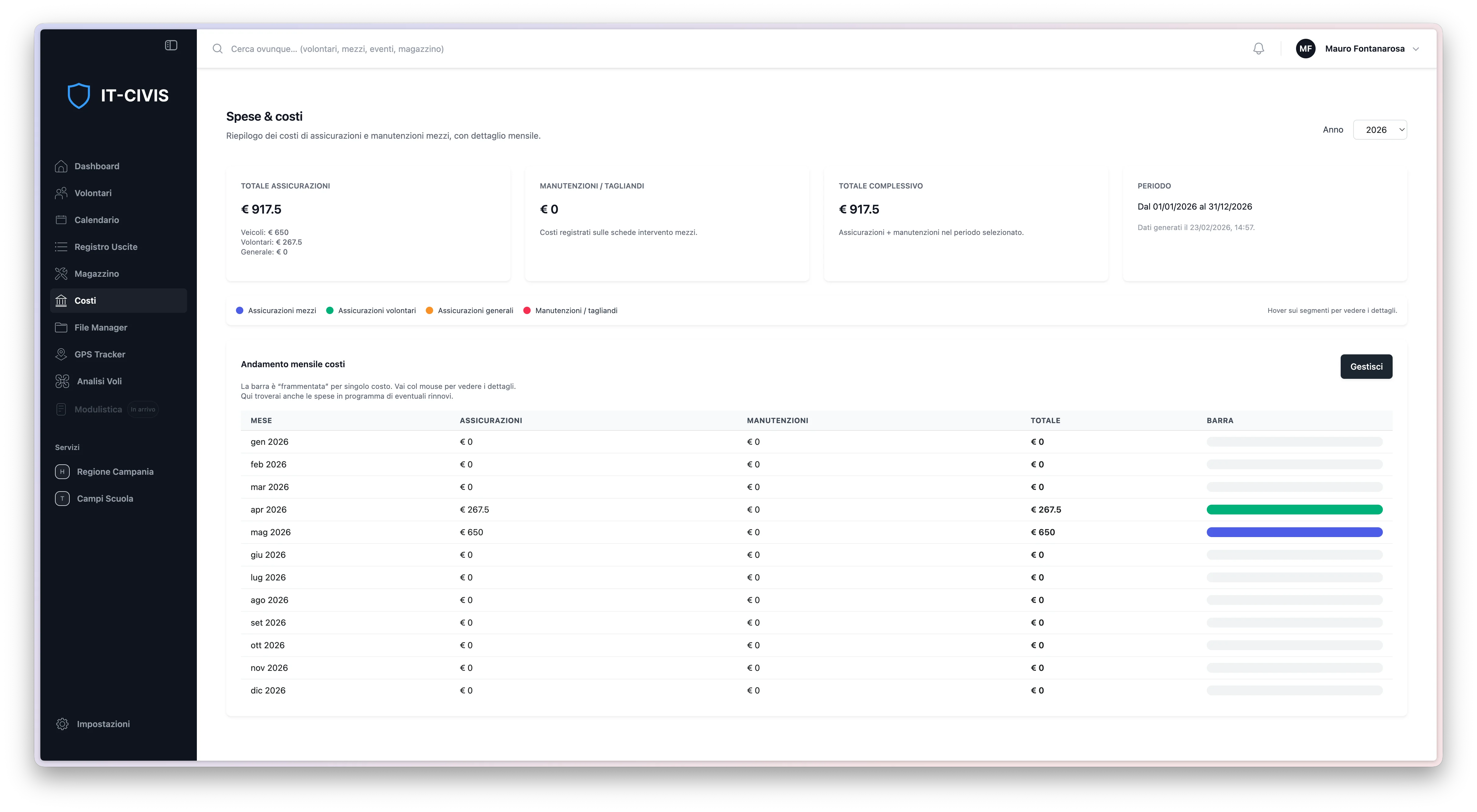The image size is (1477, 812).
Task: Open Calendario in the sidebar
Action: click(x=119, y=220)
